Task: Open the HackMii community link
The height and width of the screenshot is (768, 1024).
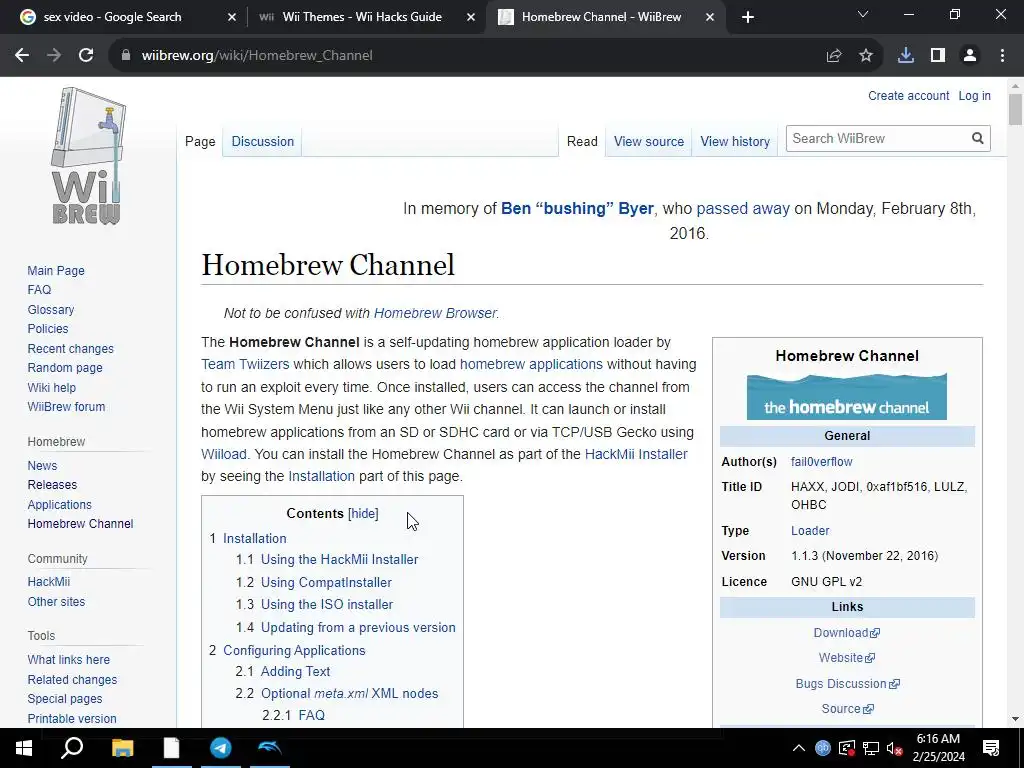Action: [x=48, y=581]
